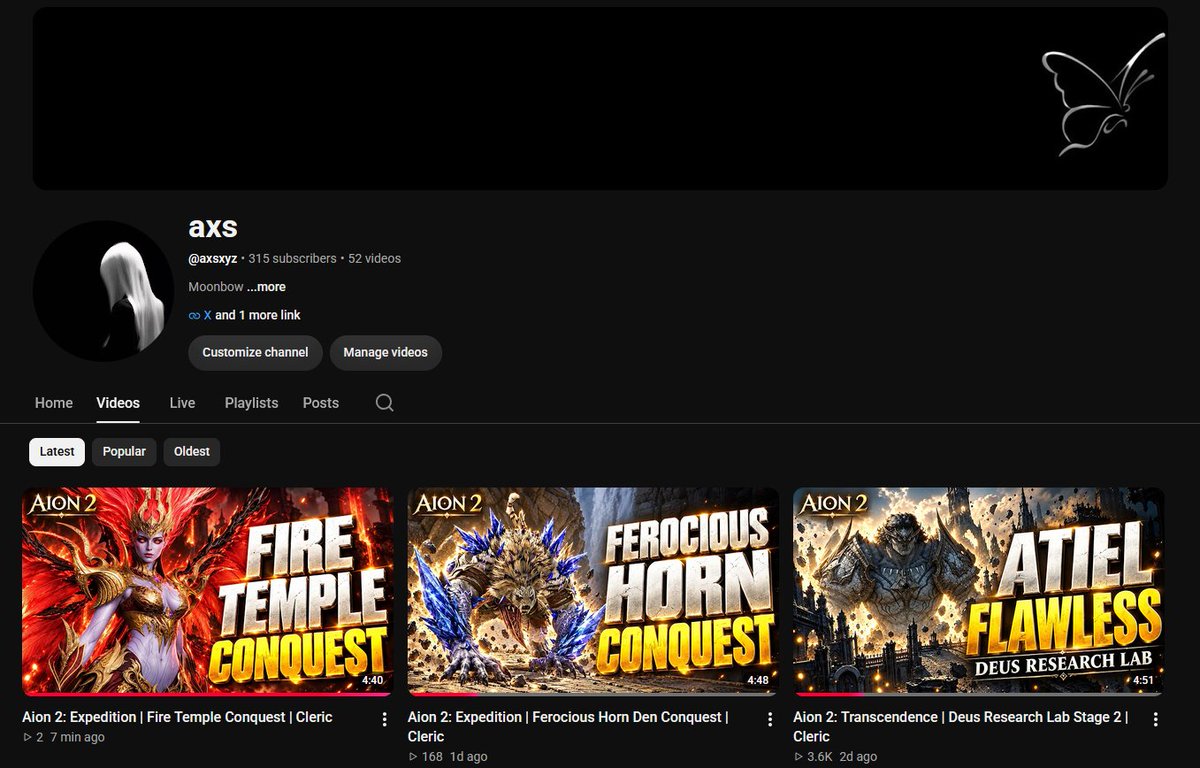This screenshot has height=768, width=1200.
Task: Show the "and 1 more link" details
Action: click(258, 315)
